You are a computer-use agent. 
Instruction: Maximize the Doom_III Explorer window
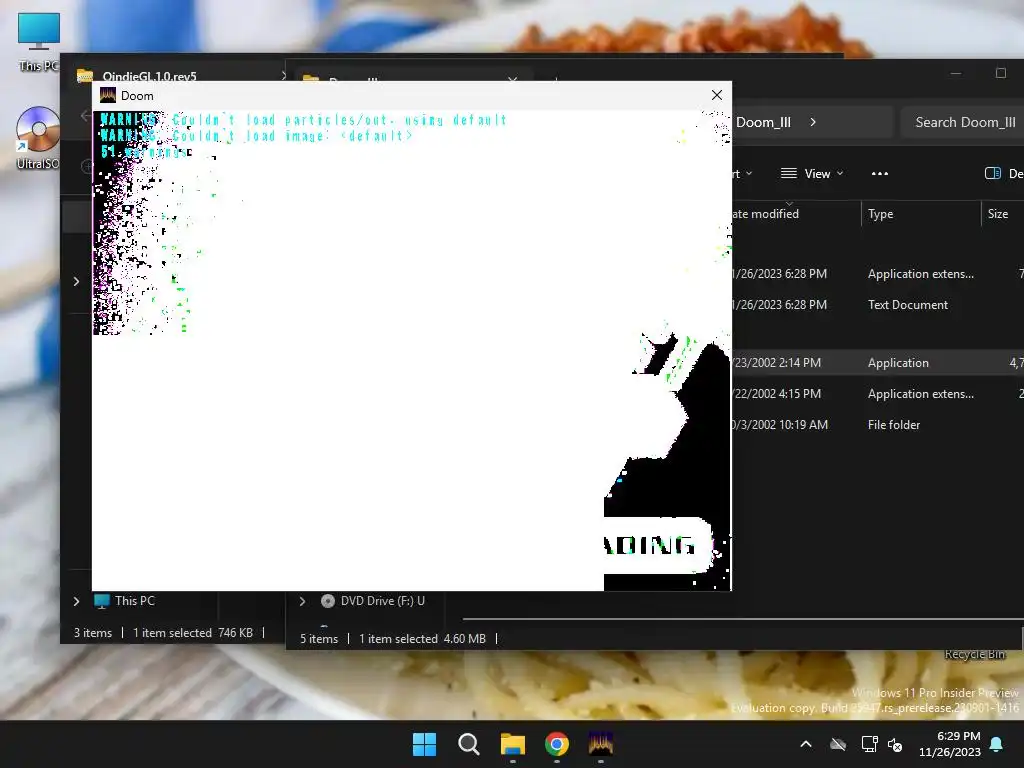[1000, 73]
